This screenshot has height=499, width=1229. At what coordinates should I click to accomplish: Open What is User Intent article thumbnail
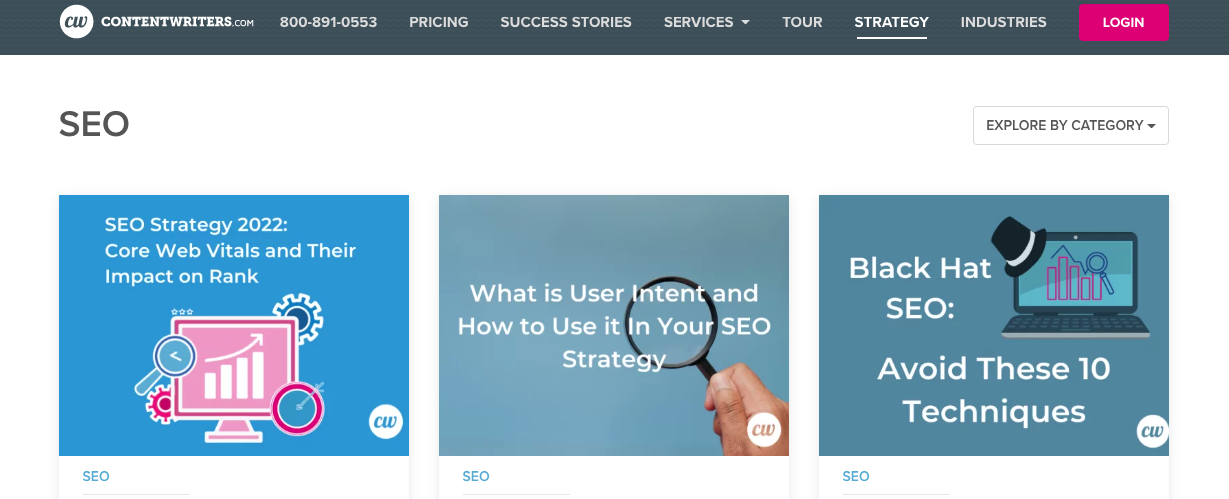(x=614, y=325)
